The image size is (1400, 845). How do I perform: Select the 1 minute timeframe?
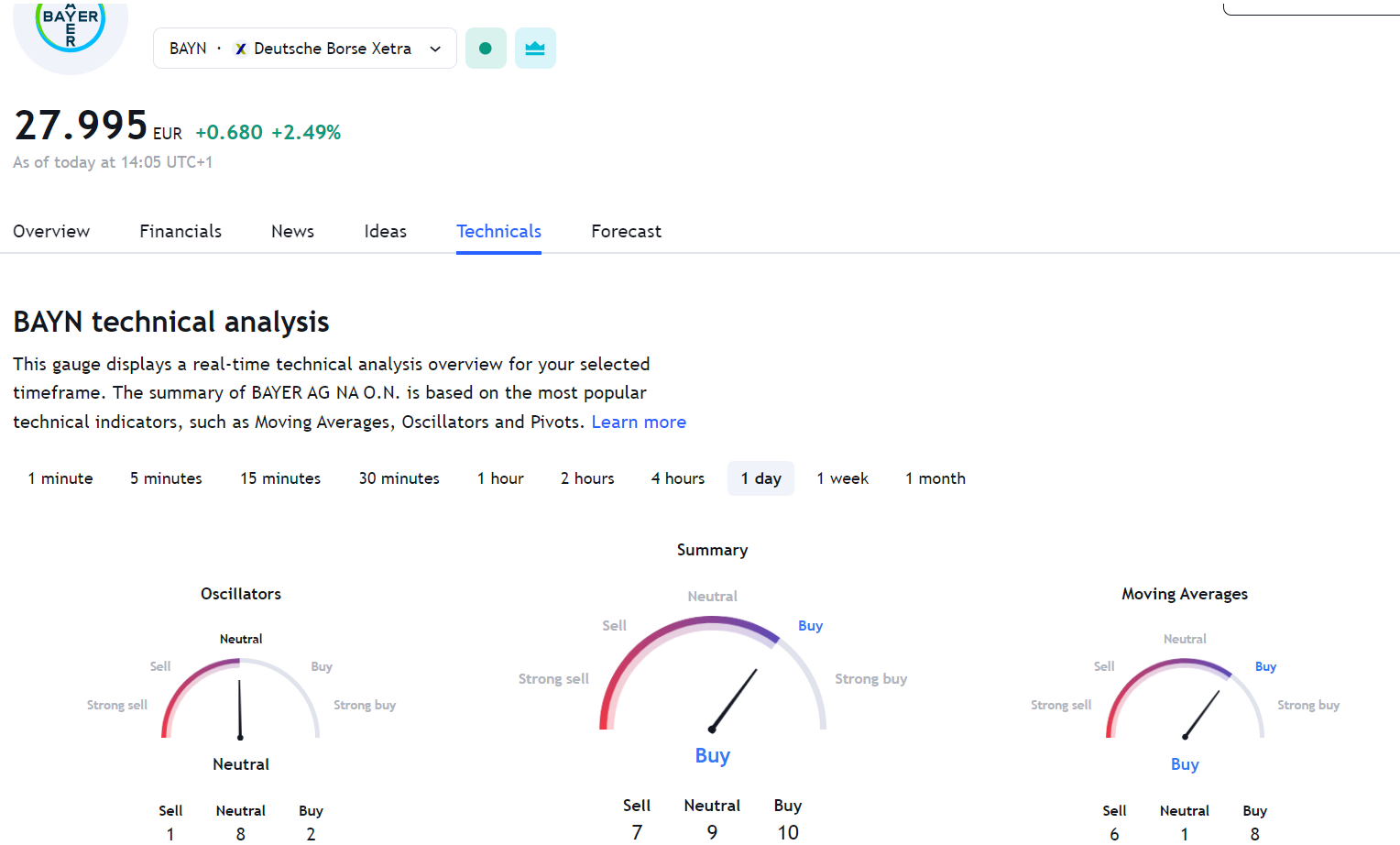pyautogui.click(x=60, y=478)
